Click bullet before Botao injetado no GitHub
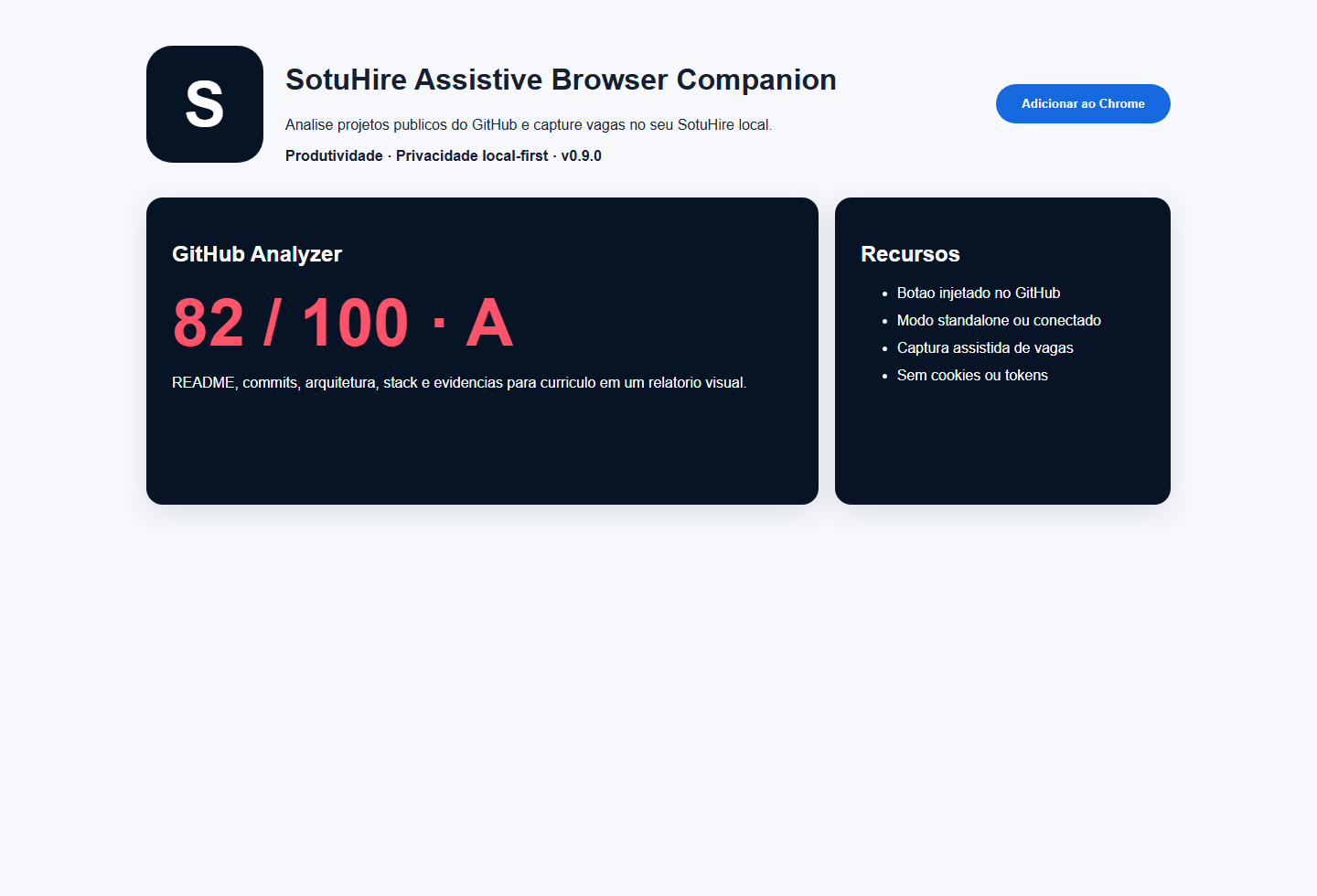 884,293
